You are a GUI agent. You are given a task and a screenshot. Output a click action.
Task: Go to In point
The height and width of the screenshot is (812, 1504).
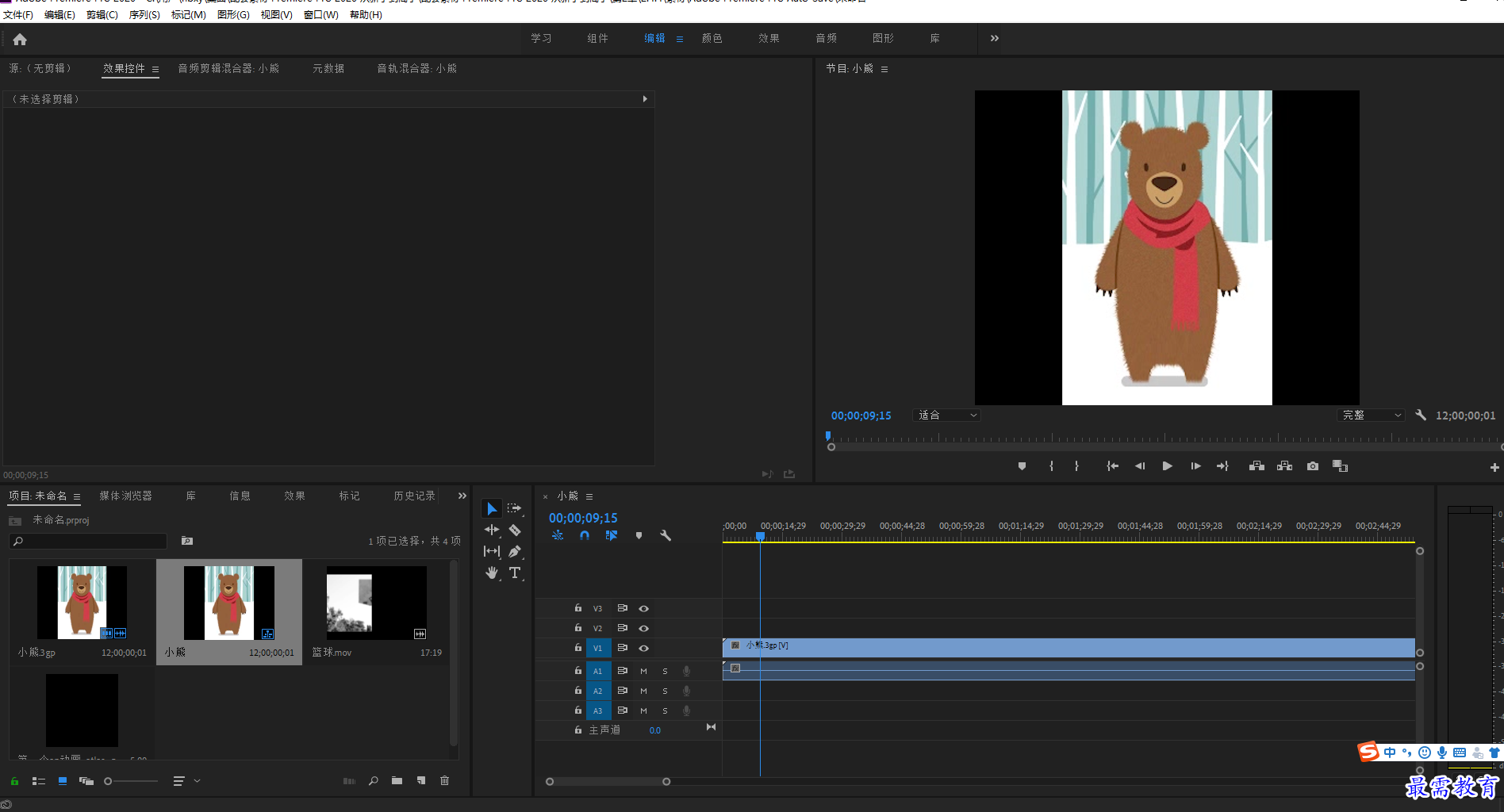1112,466
